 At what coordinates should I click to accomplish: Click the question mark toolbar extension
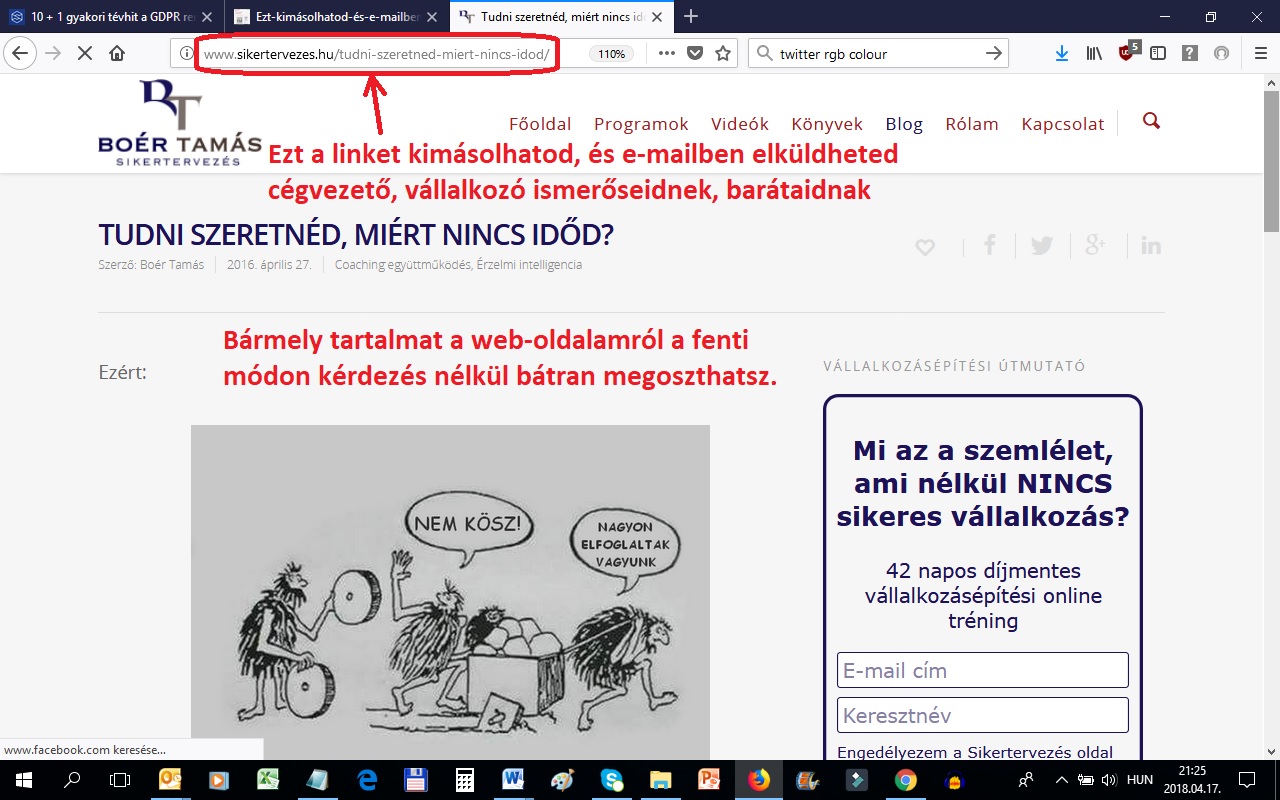[1190, 53]
